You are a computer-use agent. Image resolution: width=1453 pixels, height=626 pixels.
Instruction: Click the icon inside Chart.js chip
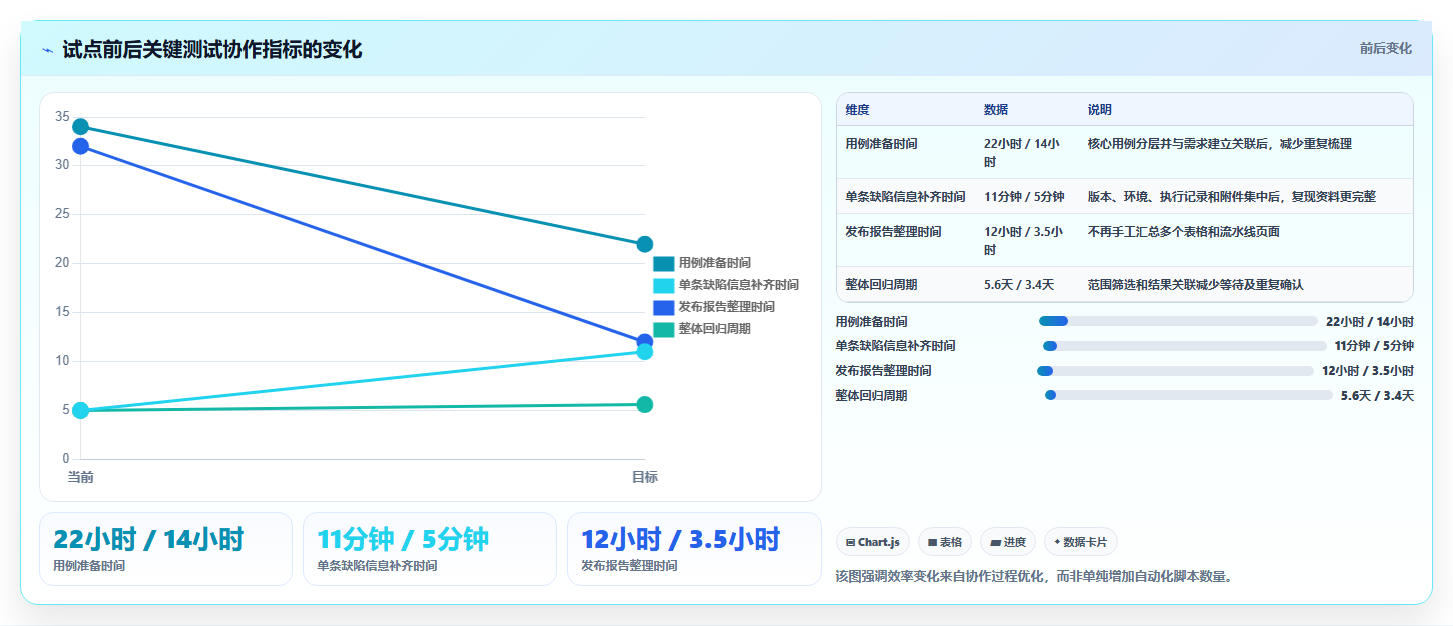[x=850, y=543]
